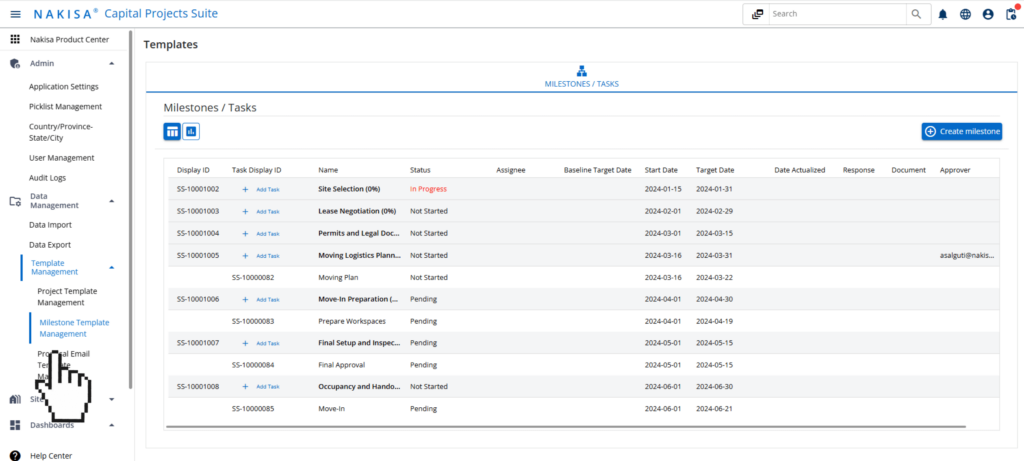This screenshot has height=461, width=1024.
Task: Collapse the Template Management submenu
Action: tap(111, 268)
